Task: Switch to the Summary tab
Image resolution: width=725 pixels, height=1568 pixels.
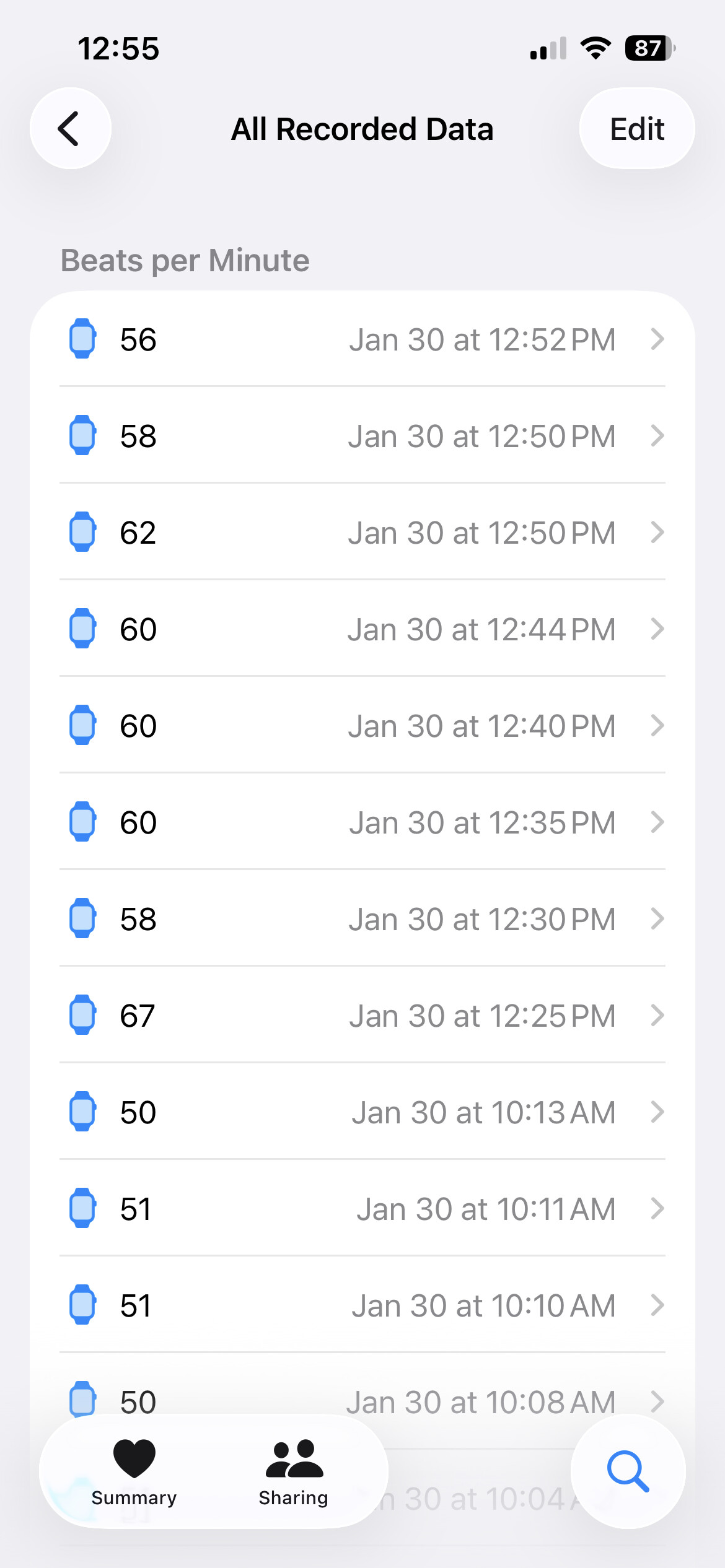Action: (x=134, y=1473)
